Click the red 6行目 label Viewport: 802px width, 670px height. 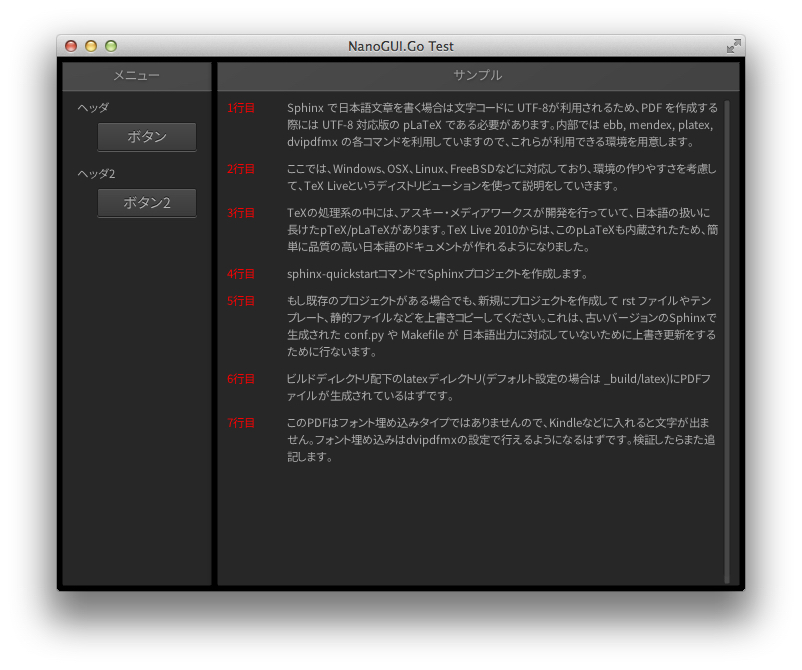click(x=241, y=379)
